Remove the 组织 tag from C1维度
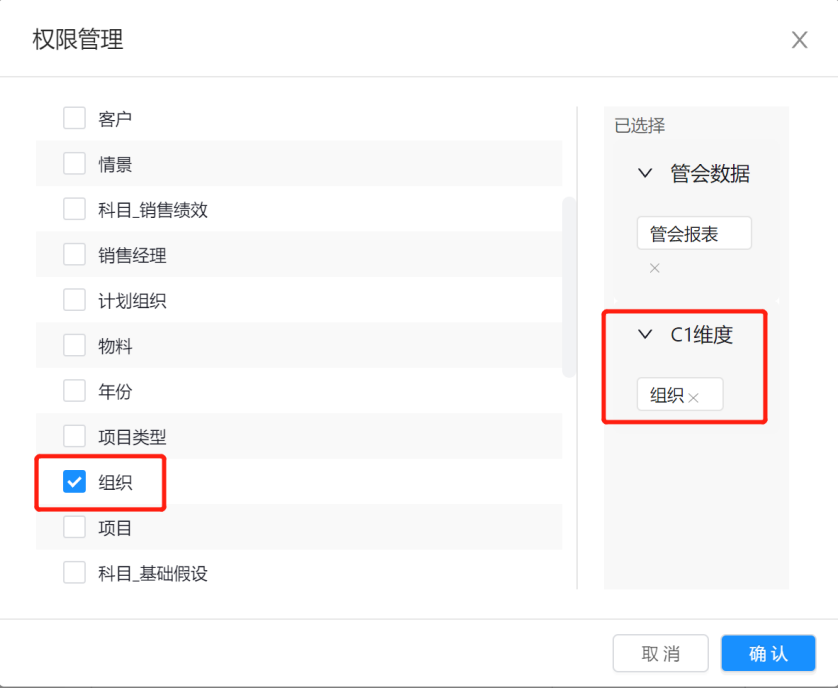838x688 pixels. (693, 398)
